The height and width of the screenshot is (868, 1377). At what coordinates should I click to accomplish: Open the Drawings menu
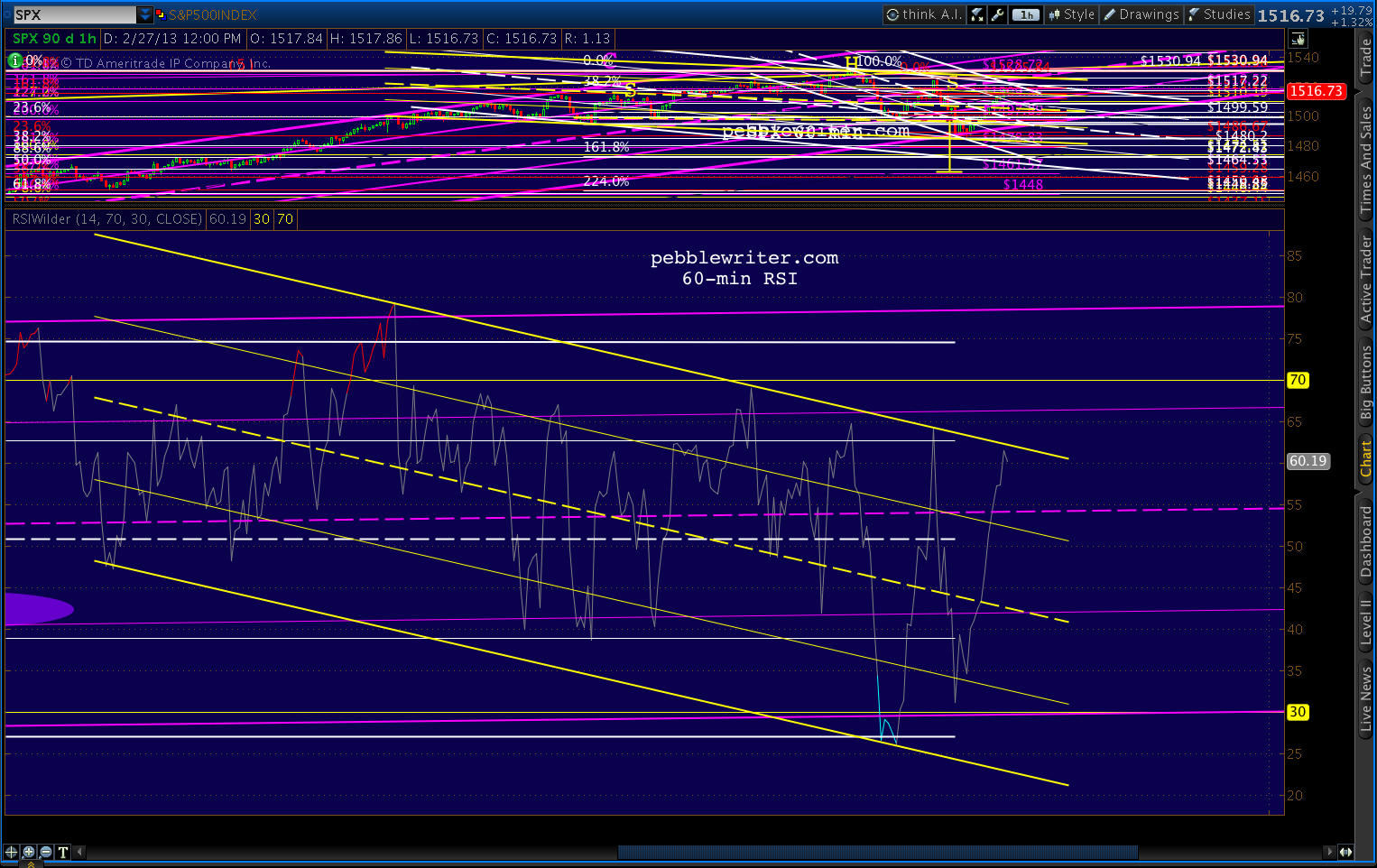point(1141,14)
